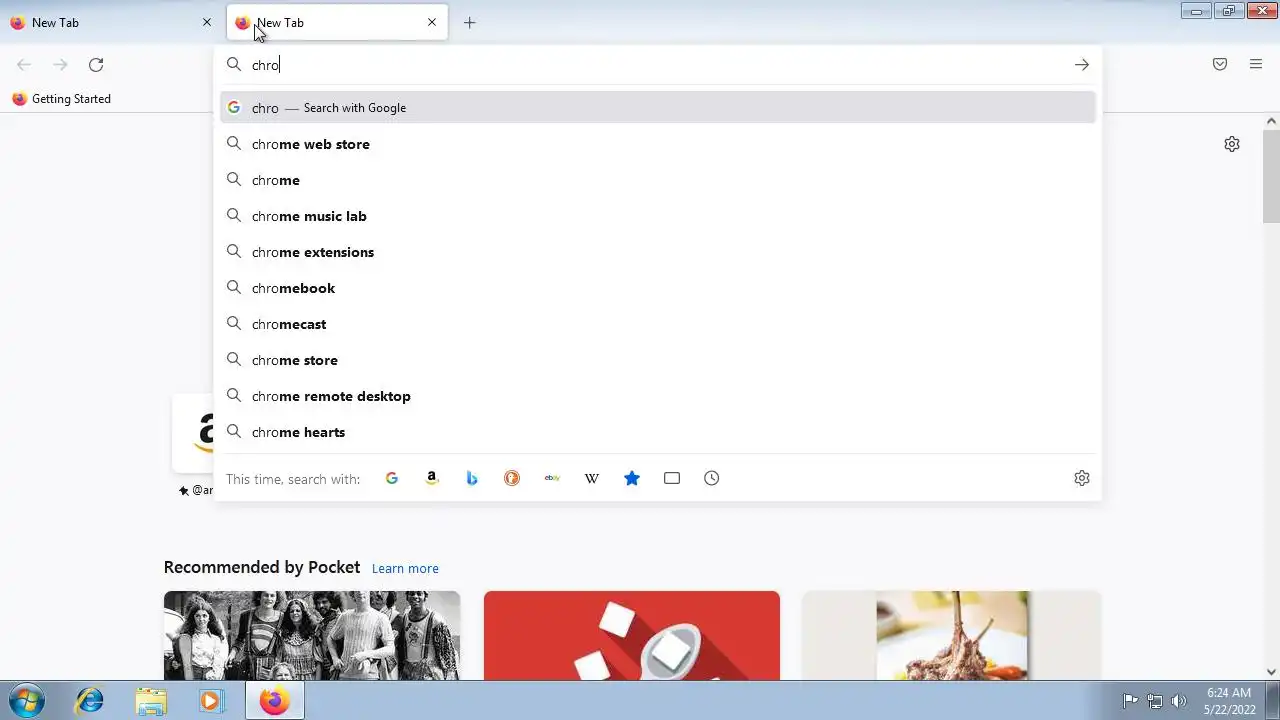Click the Save to Pocket toolbar icon
Screen dimensions: 1280x720
coord(1220,64)
